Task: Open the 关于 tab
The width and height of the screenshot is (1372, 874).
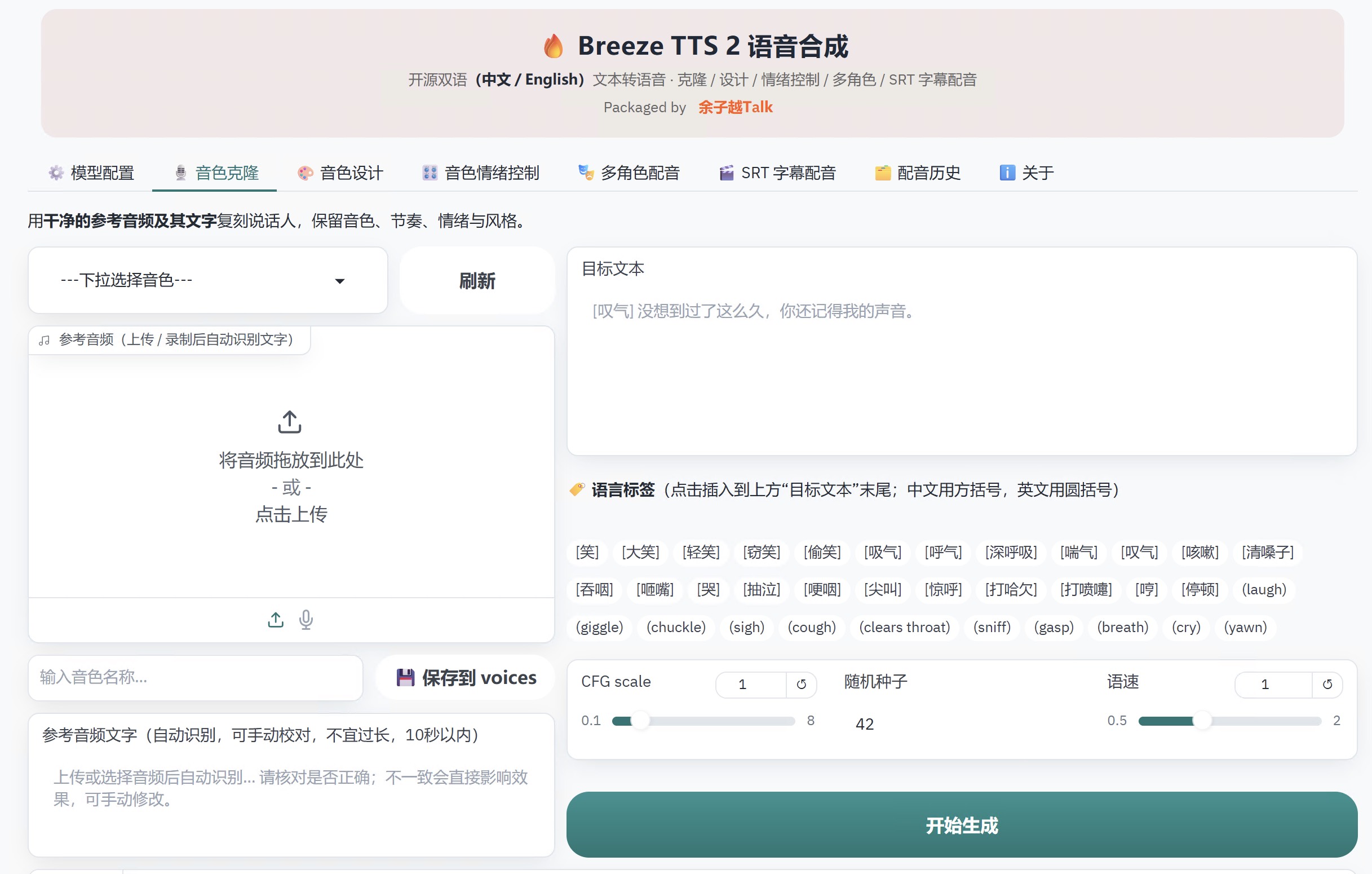Action: 1026,173
